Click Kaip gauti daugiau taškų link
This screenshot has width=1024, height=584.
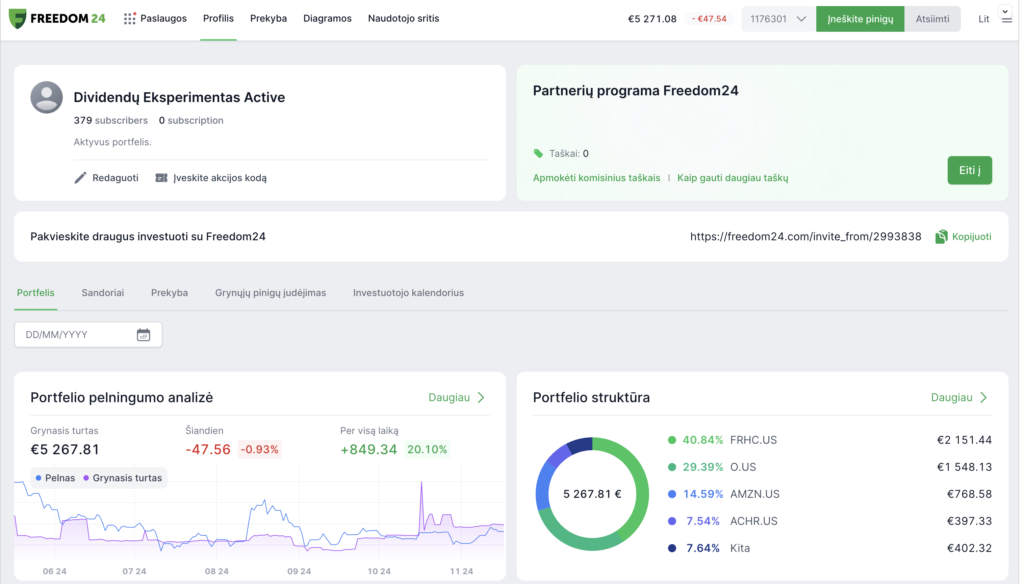click(733, 178)
